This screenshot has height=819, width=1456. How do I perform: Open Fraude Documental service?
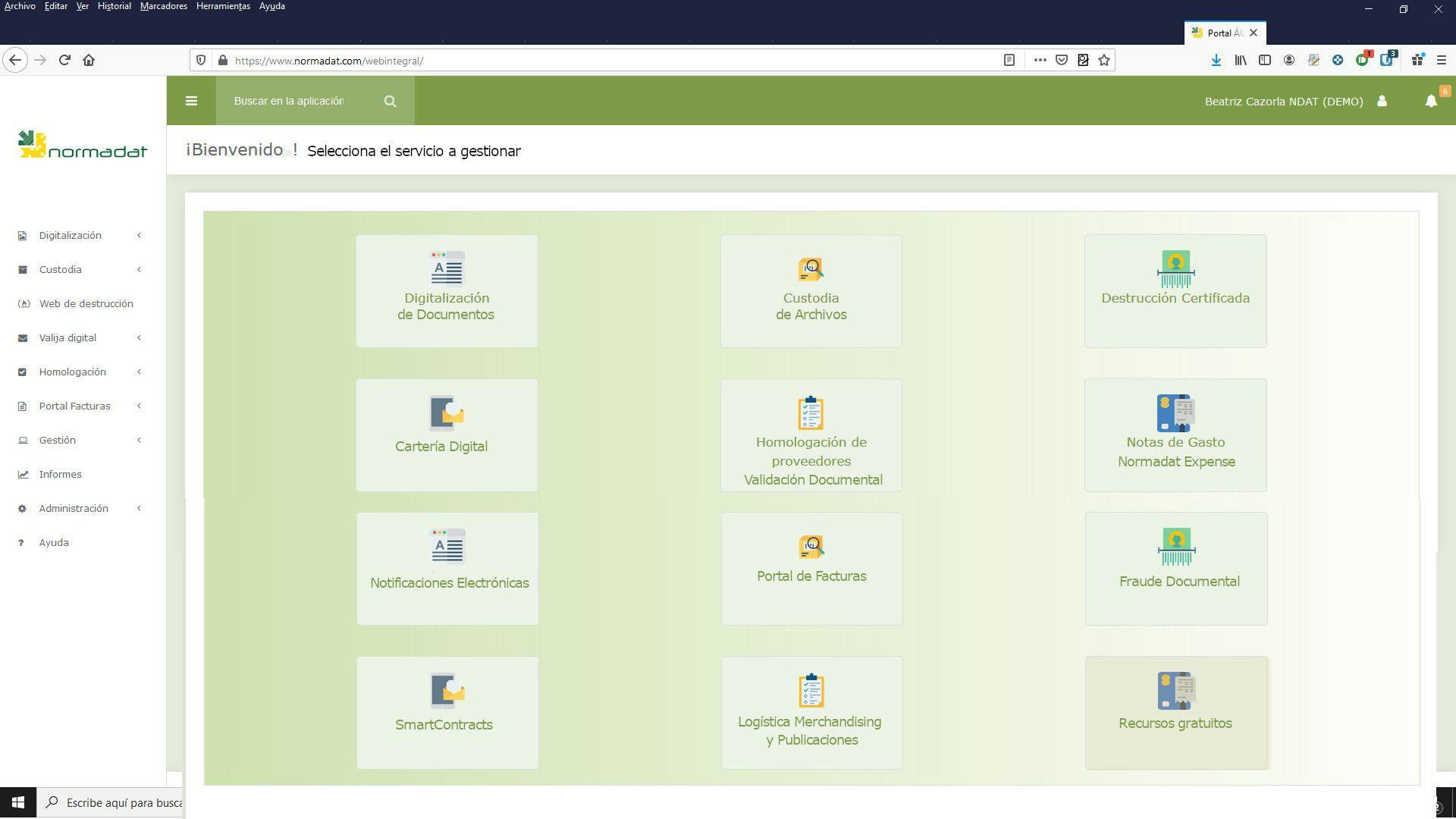pos(1176,569)
